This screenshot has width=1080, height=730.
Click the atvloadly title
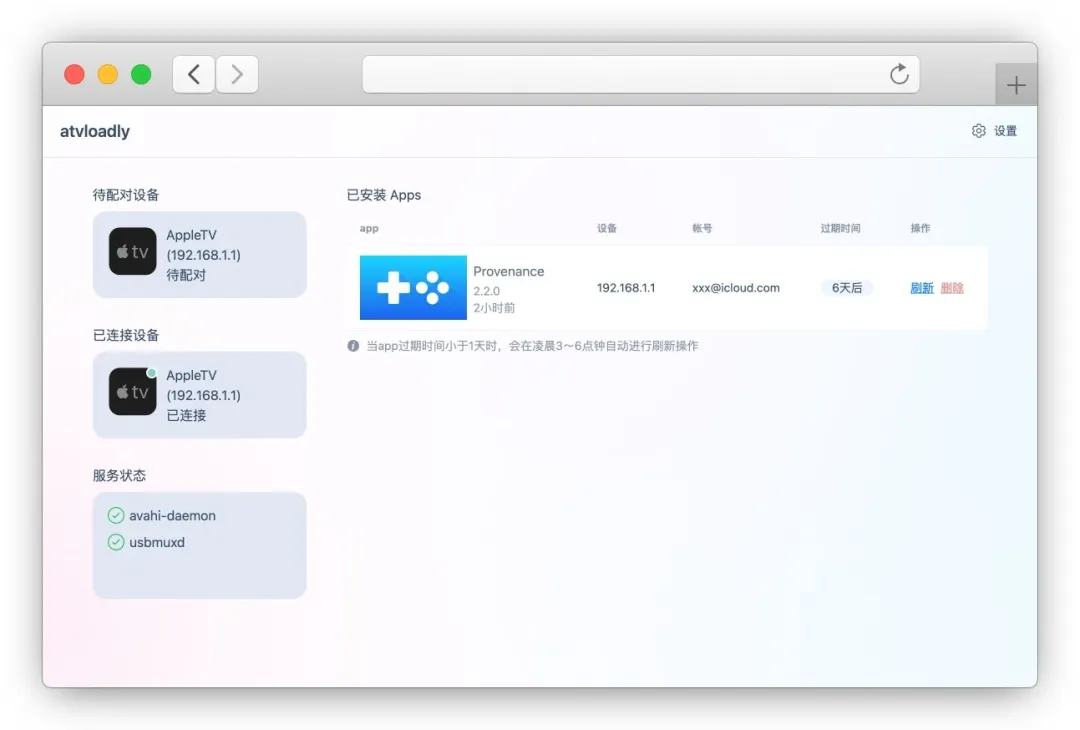click(x=95, y=131)
